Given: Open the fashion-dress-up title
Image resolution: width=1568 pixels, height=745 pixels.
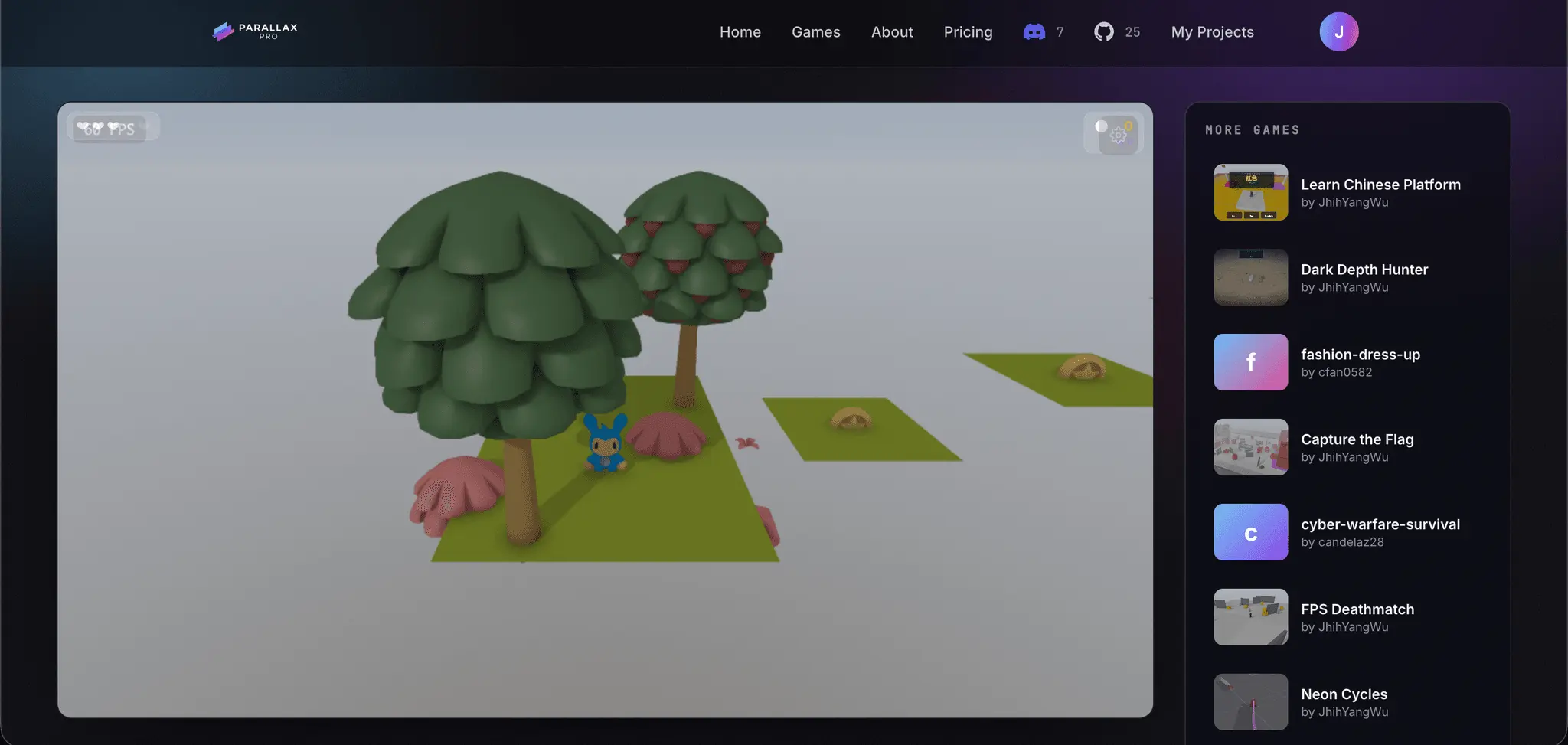Looking at the screenshot, I should (x=1361, y=355).
